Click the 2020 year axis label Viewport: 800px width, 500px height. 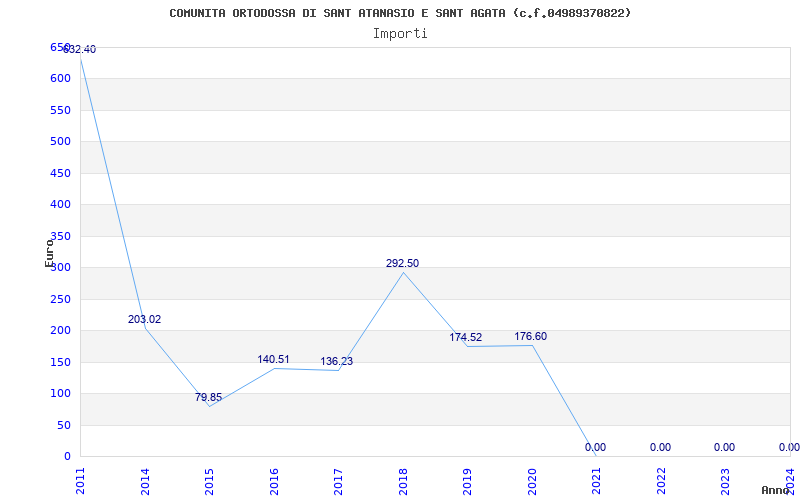[x=532, y=481]
